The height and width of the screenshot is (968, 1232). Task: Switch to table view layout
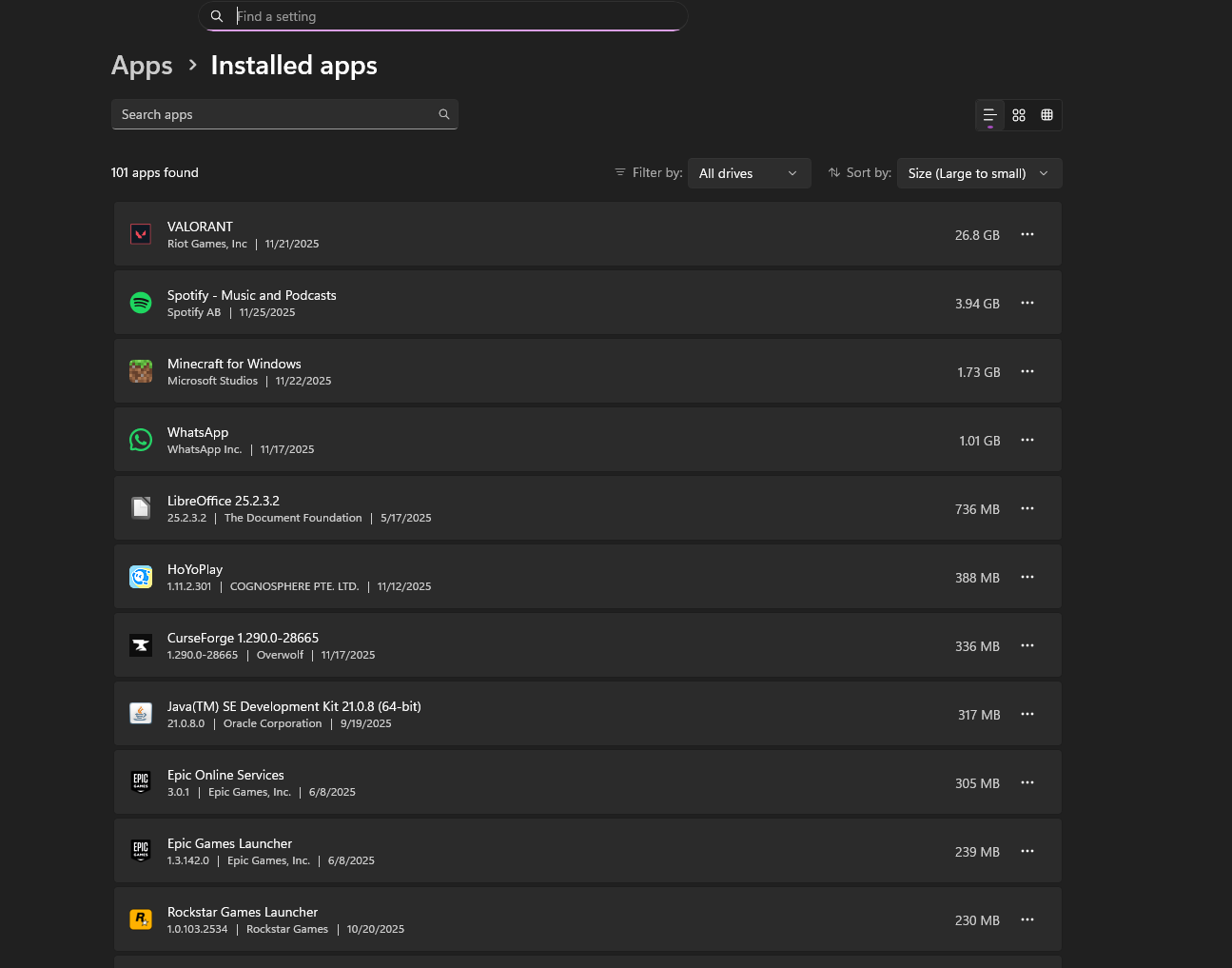pyautogui.click(x=1046, y=115)
